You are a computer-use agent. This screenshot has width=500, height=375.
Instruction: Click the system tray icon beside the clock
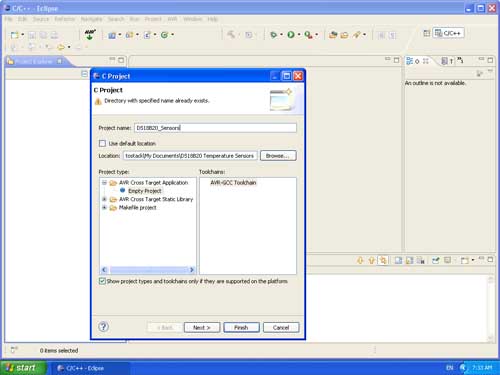tap(463, 368)
